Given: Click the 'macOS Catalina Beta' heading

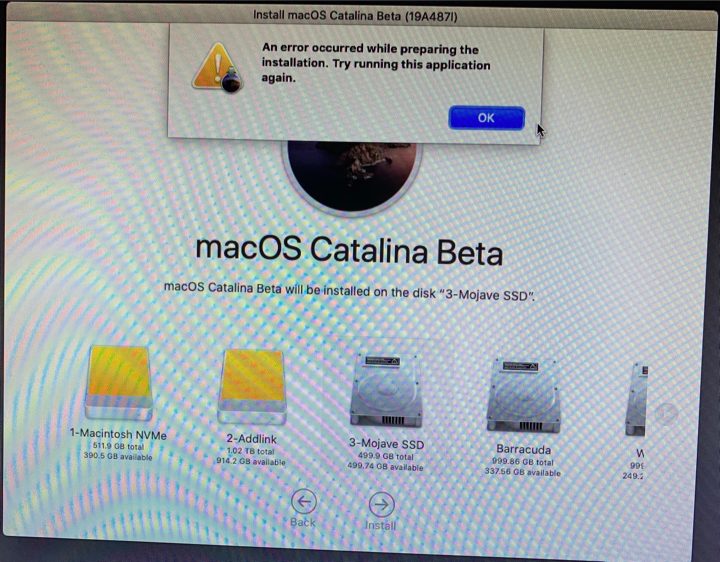Looking at the screenshot, I should pos(349,251).
